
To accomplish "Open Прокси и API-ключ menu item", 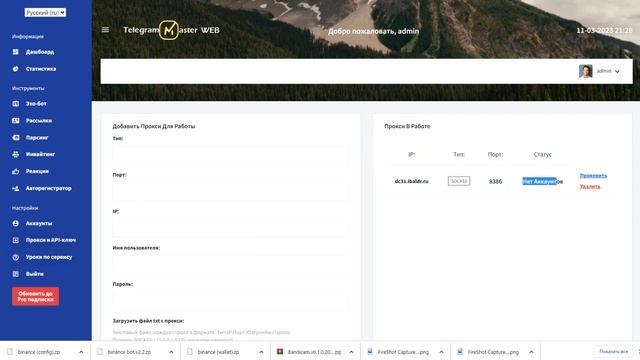I will [51, 240].
